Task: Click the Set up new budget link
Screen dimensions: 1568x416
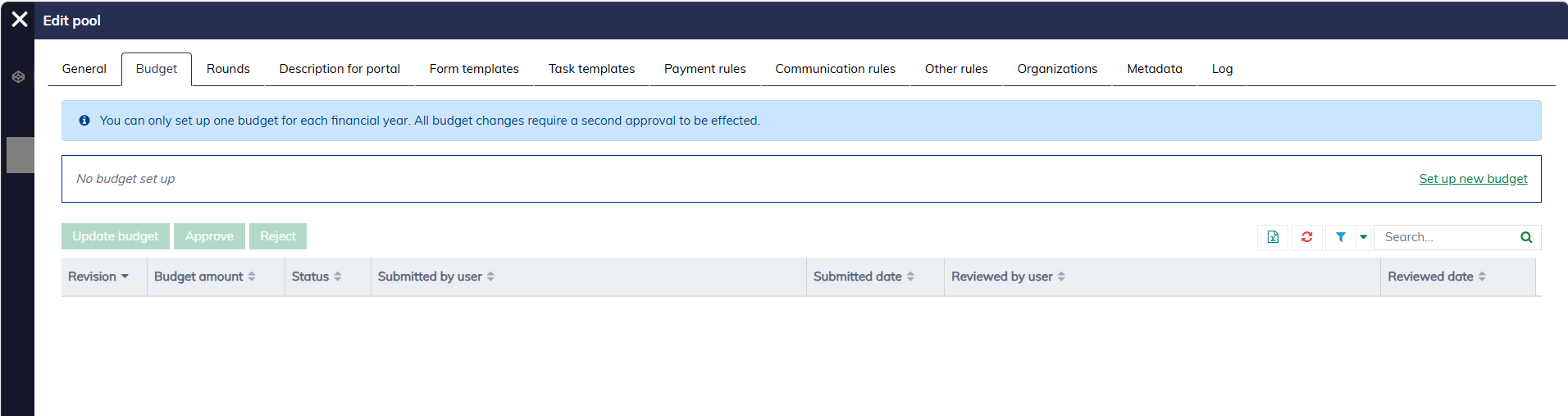Action: click(1473, 179)
